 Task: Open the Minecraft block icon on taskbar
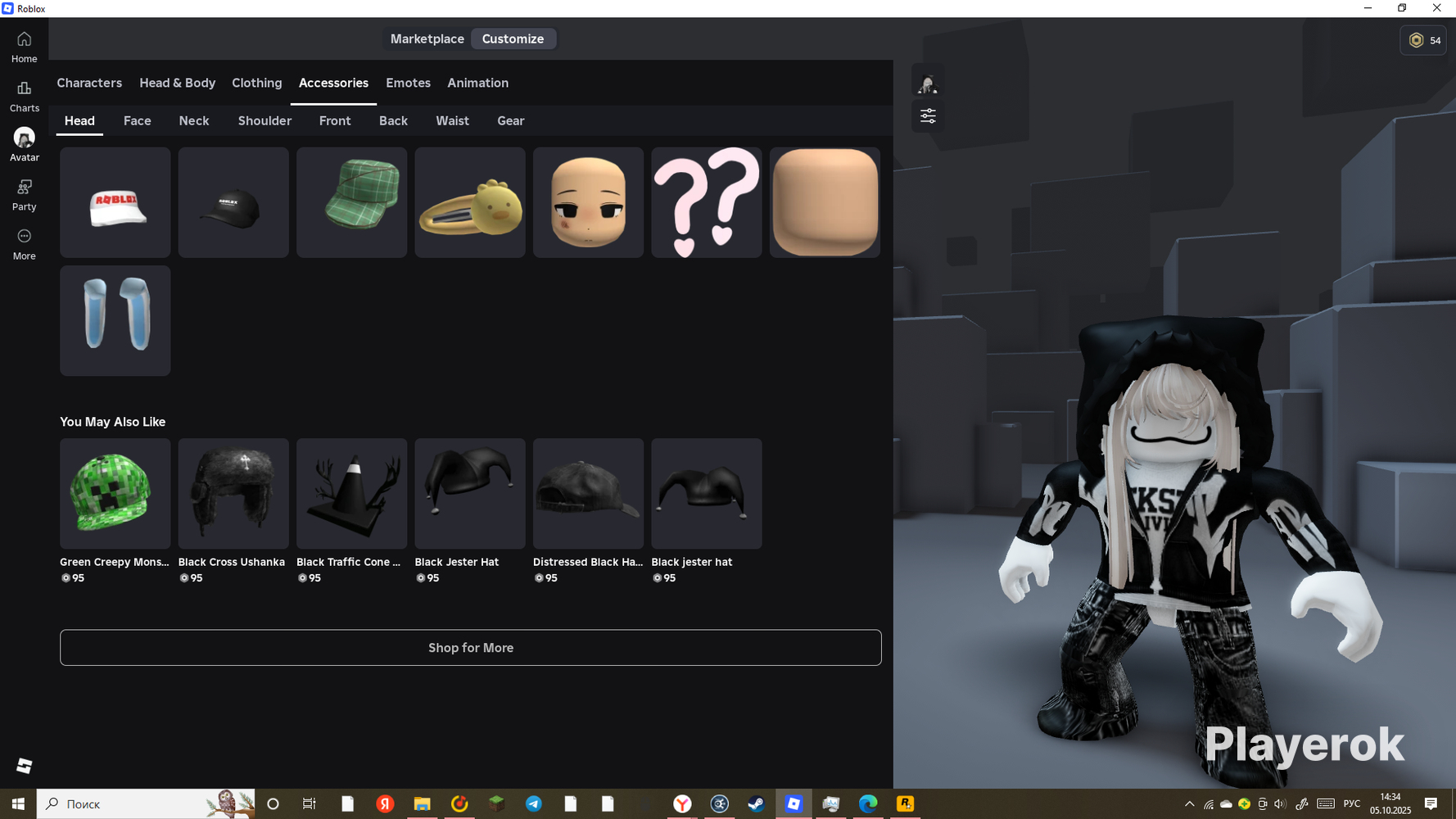point(496,804)
